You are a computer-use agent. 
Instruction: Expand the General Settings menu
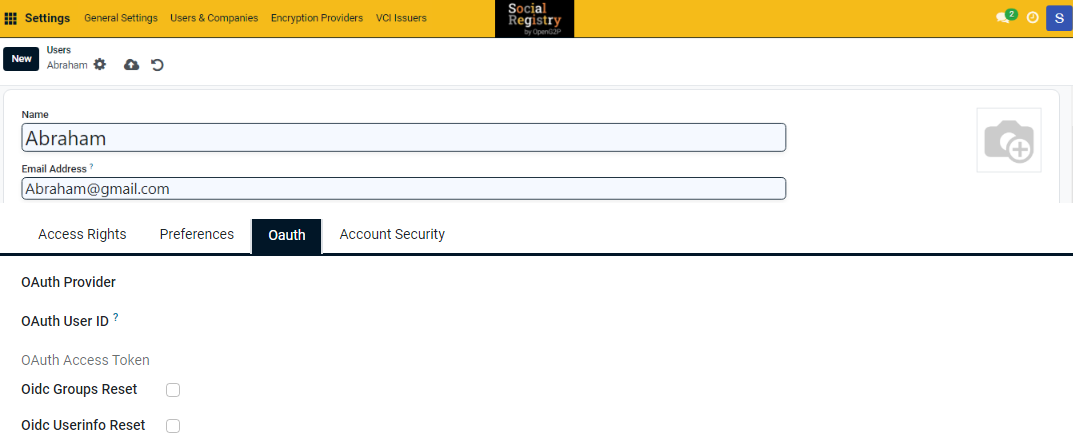(x=120, y=18)
